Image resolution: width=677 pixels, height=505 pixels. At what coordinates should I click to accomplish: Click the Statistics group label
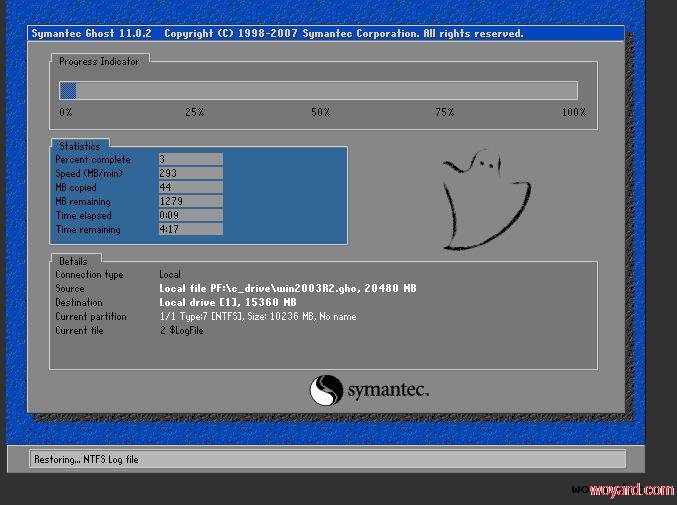point(79,146)
